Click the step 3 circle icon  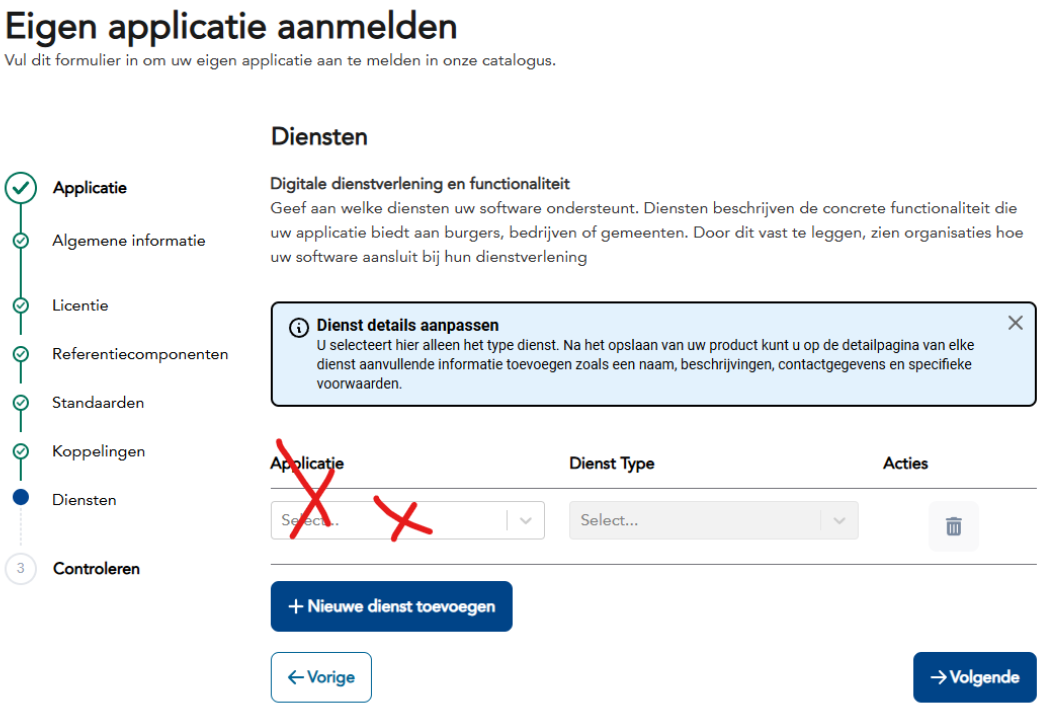[x=20, y=568]
